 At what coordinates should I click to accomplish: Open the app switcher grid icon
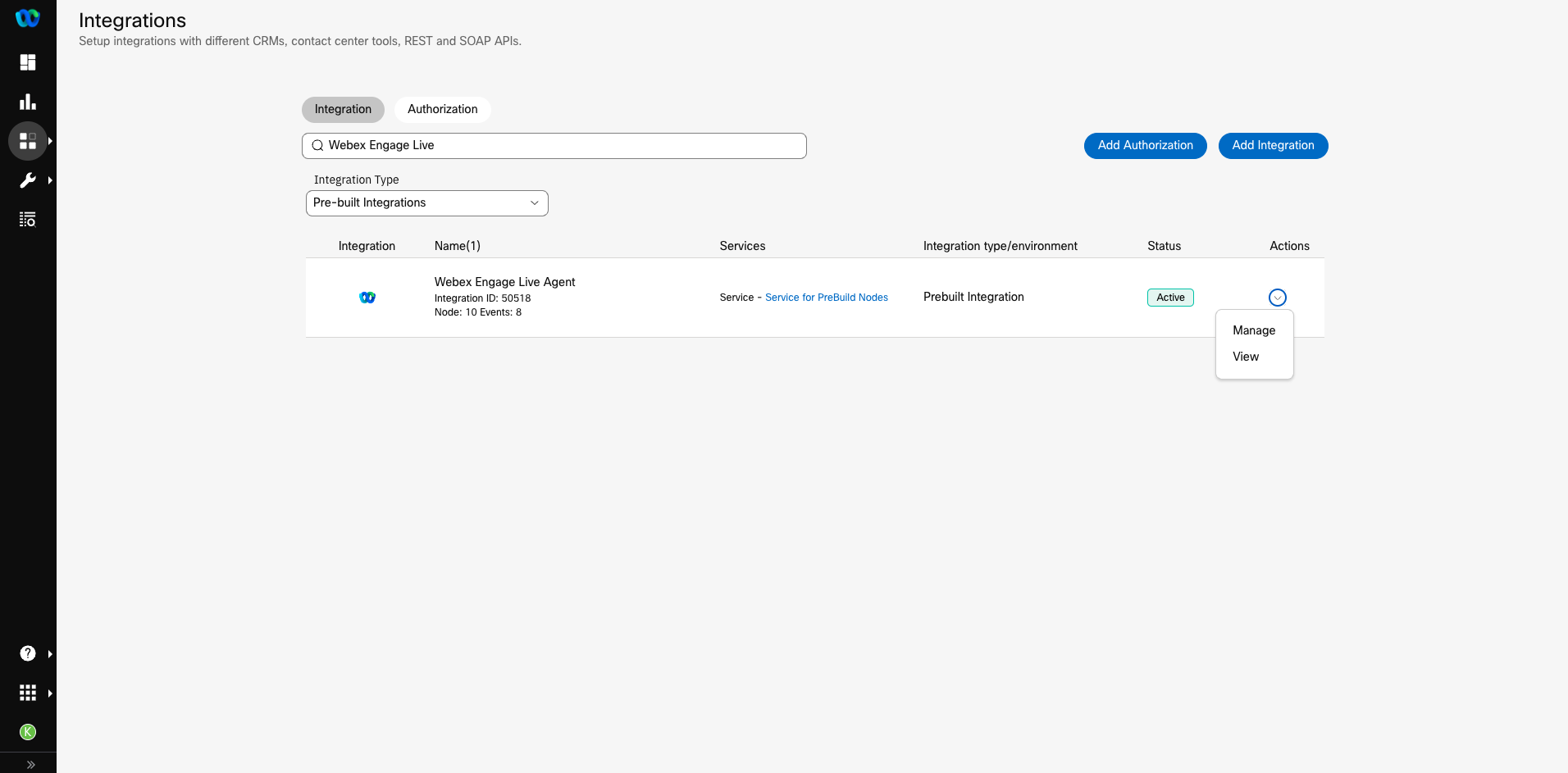click(28, 693)
